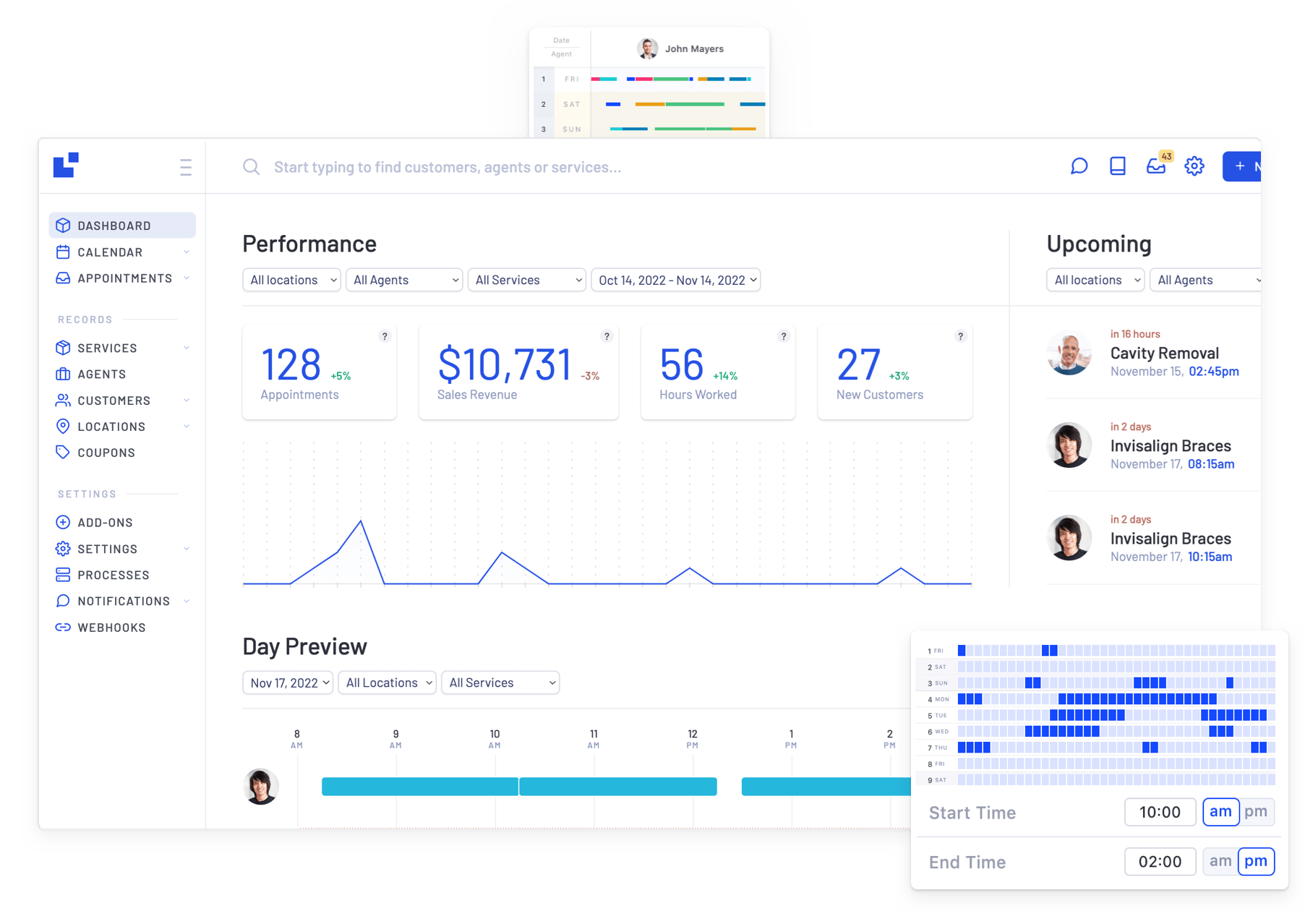1313x924 pixels.
Task: Click the settings gear in the top bar
Action: (x=1194, y=166)
